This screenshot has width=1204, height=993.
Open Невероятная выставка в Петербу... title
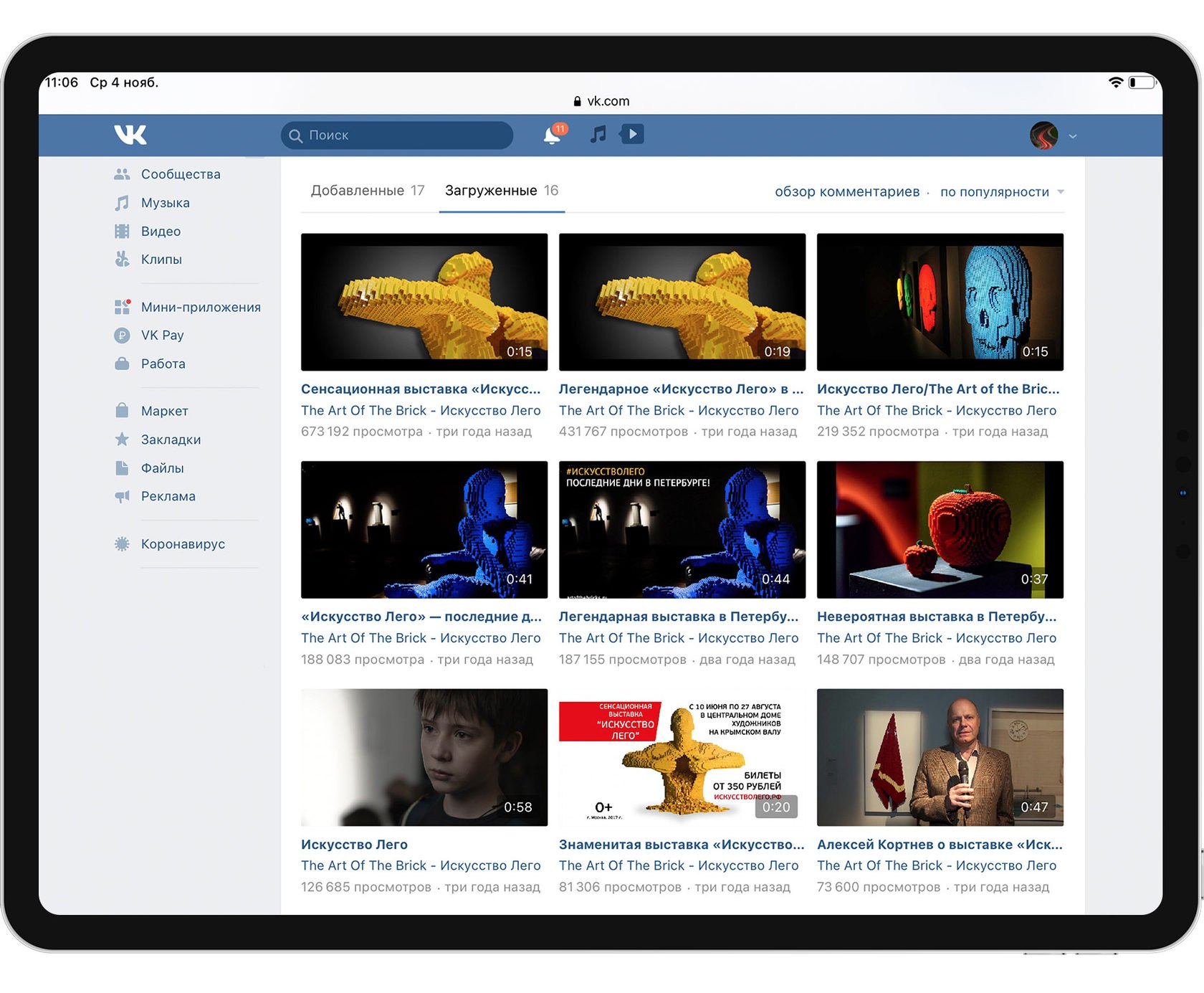pos(937,616)
